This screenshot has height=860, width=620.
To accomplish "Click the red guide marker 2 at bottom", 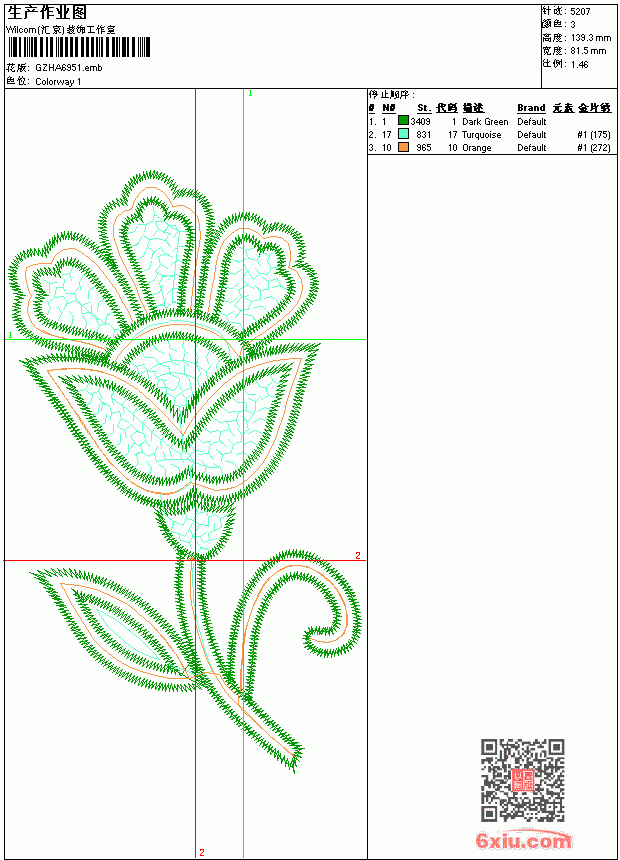I will point(202,852).
